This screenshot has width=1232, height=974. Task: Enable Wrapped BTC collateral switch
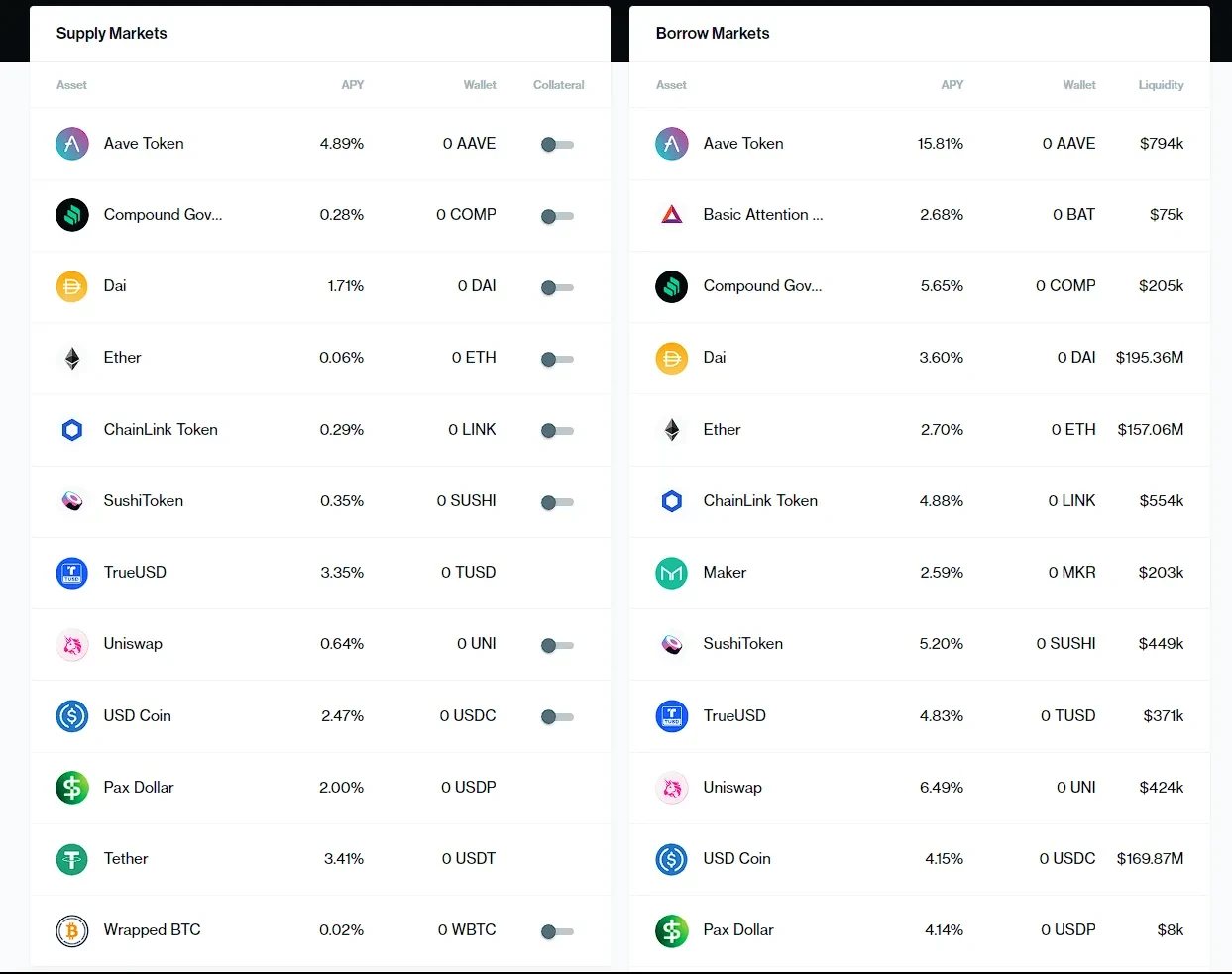point(557,931)
